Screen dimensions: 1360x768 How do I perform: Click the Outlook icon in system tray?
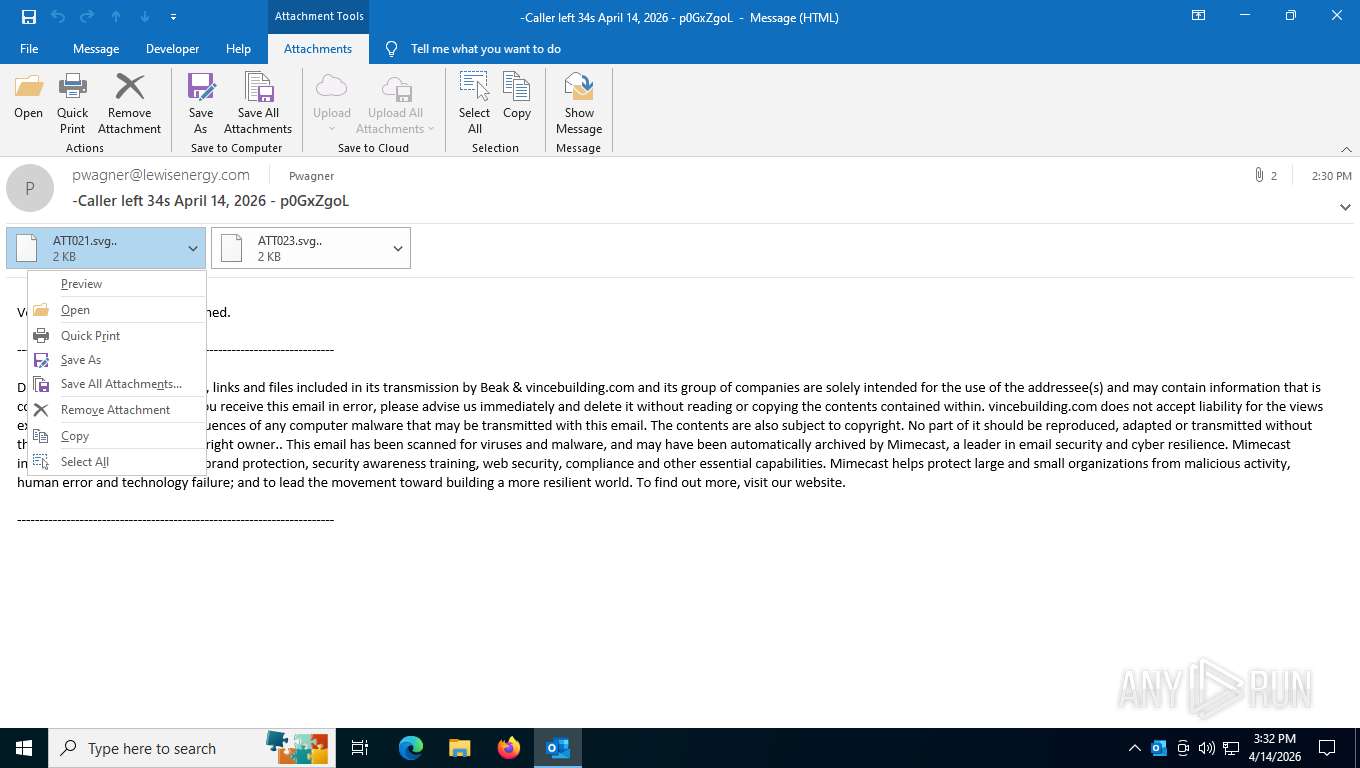[x=1158, y=748]
